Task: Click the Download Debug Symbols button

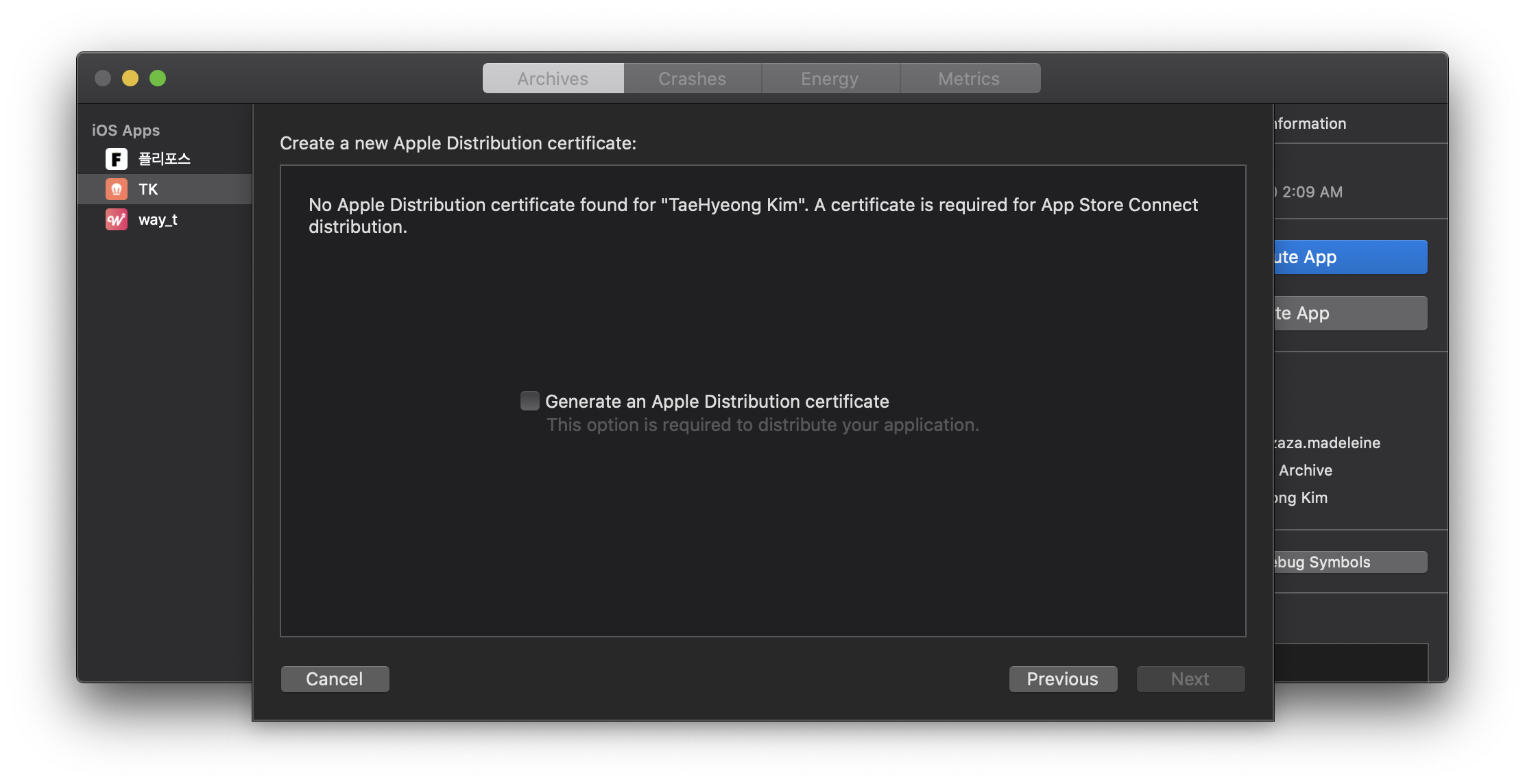Action: [x=1349, y=562]
